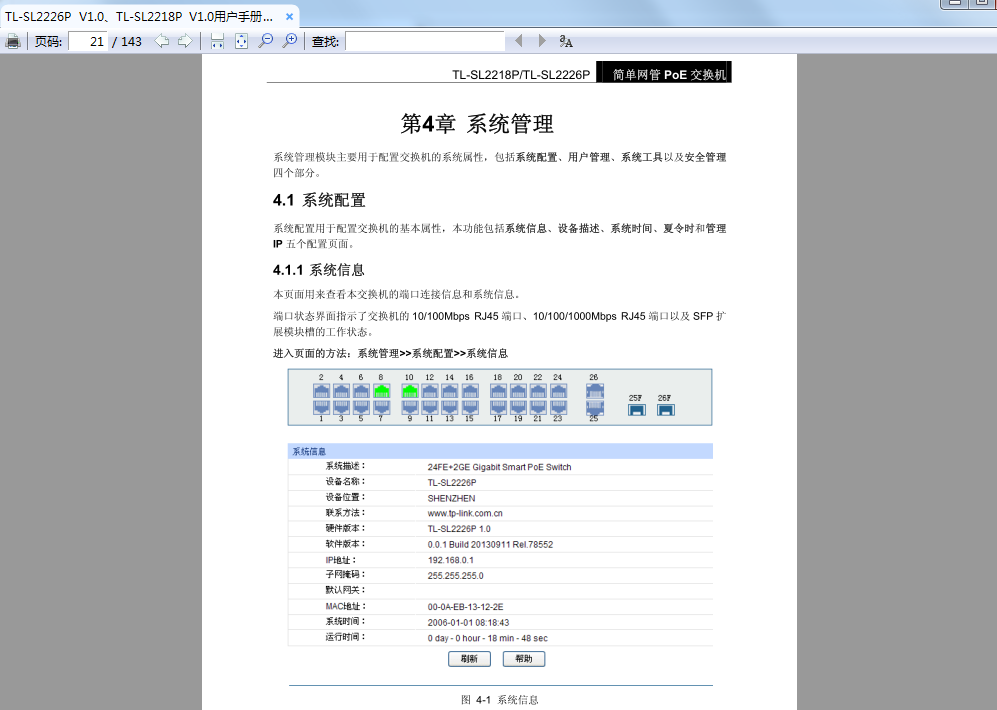The width and height of the screenshot is (997, 710).
Task: Click port 4 icon in diagram
Action: point(341,391)
